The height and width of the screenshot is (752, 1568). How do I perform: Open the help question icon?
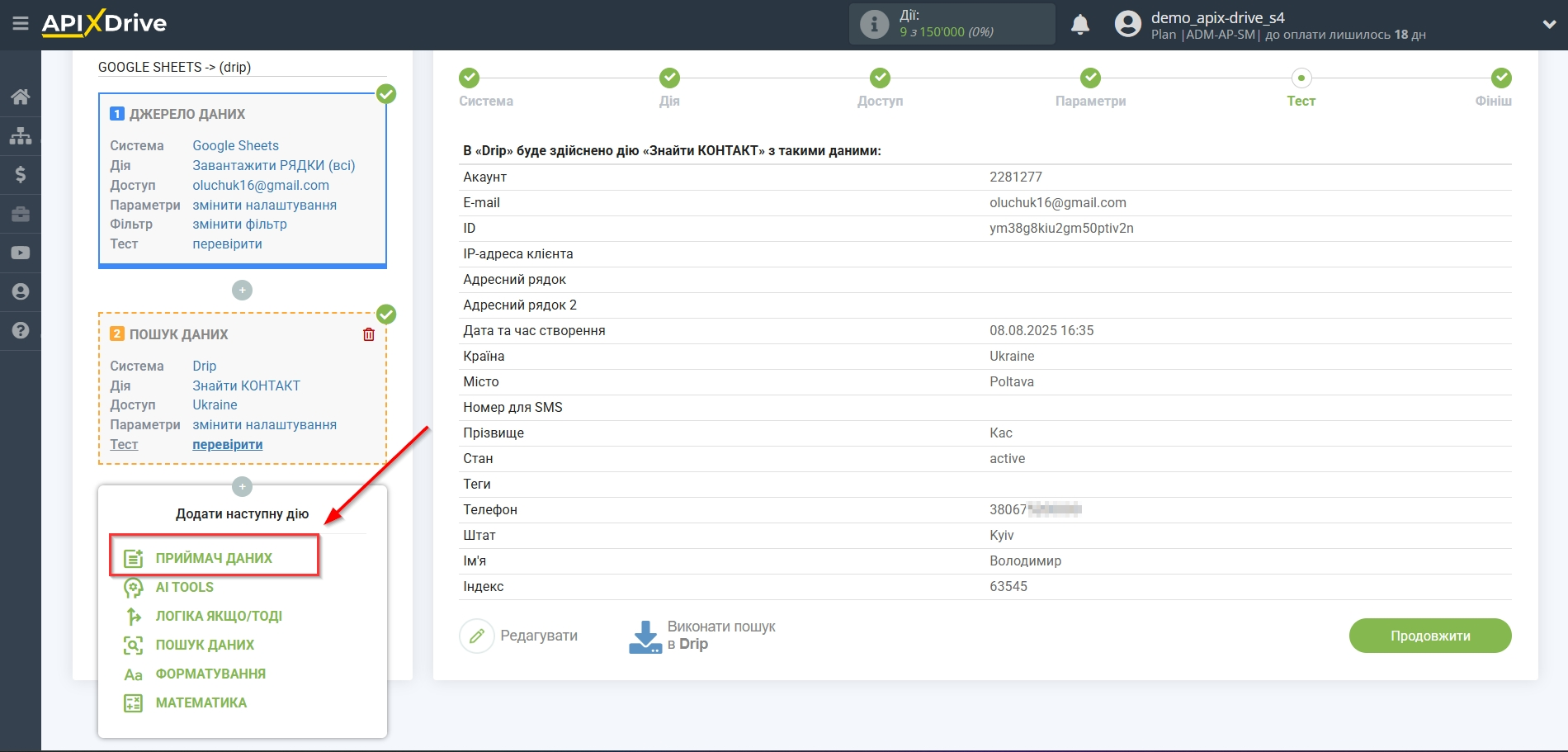point(21,330)
